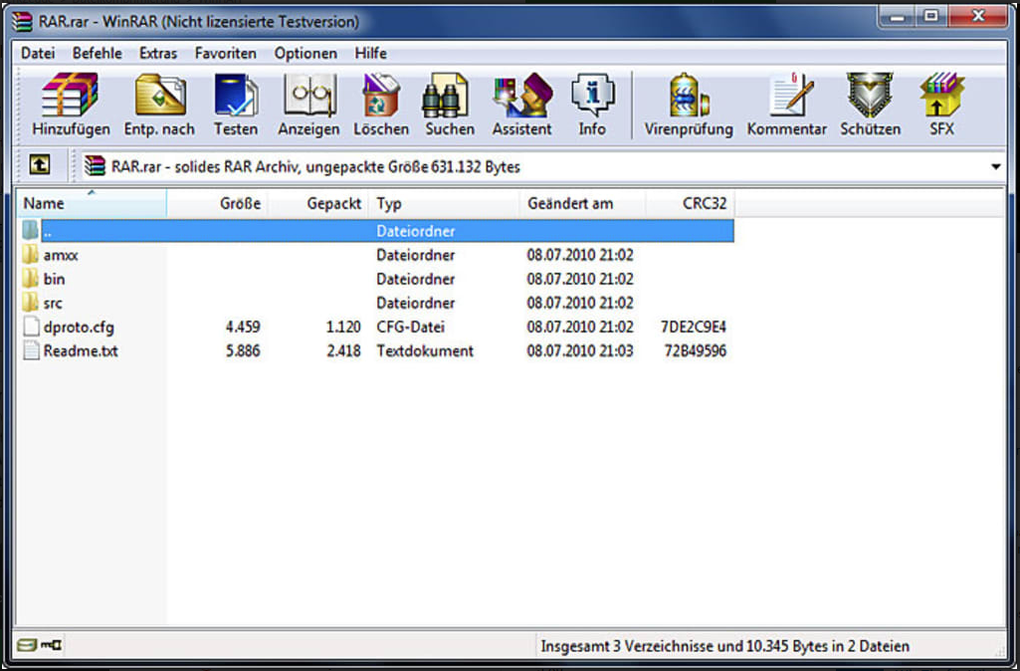Click date 08.07.2010 21:03 cell
Screen dimensions: 1020x671
click(580, 351)
